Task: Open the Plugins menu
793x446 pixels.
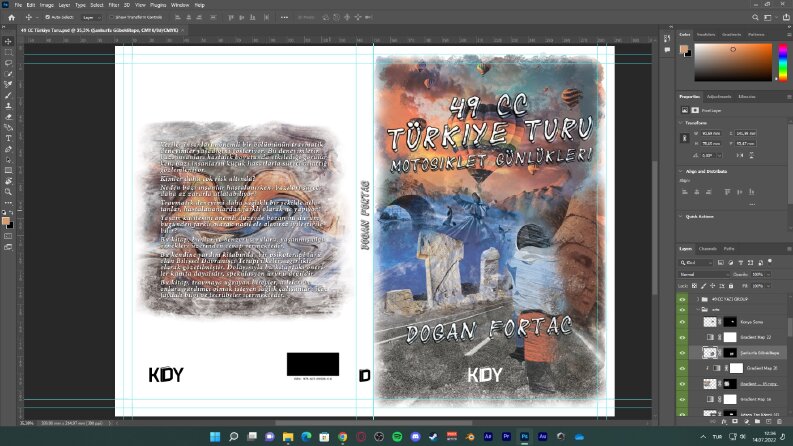Action: [x=158, y=5]
